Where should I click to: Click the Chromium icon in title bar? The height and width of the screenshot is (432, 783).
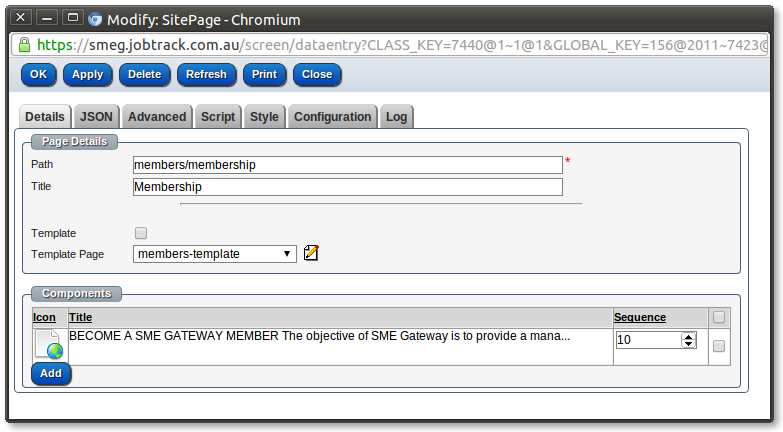pyautogui.click(x=95, y=19)
